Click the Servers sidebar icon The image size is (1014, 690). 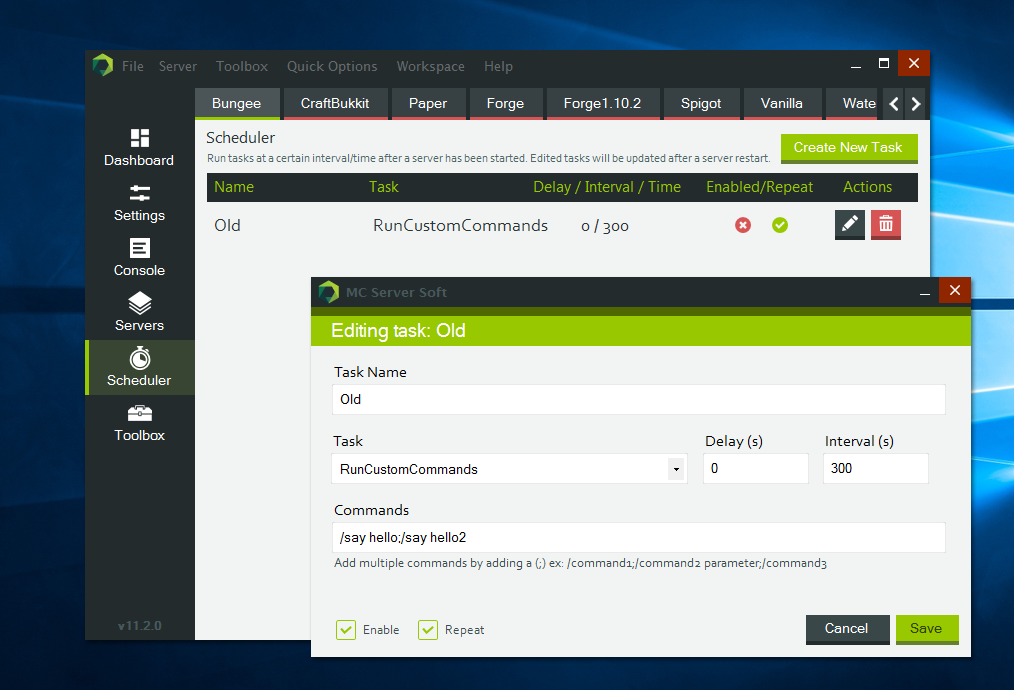[138, 312]
